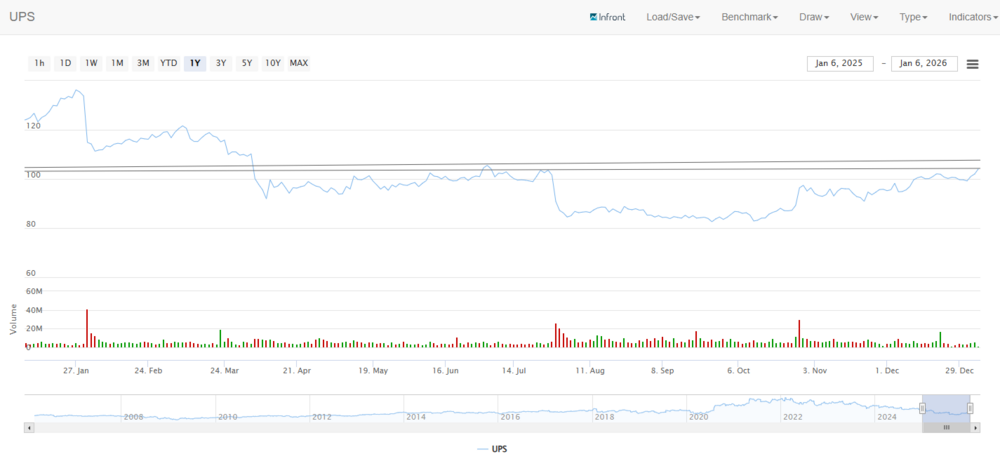Click the 2020 label in navigator

tap(698, 416)
